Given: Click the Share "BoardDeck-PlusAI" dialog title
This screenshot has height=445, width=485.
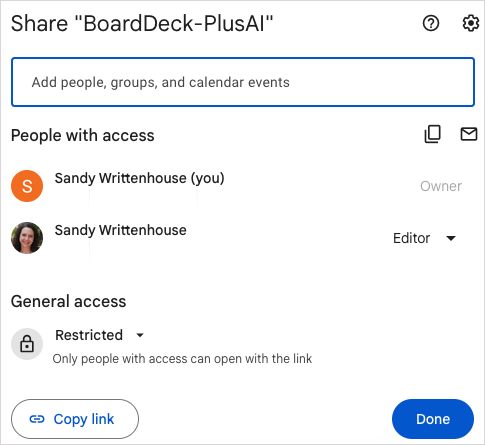Looking at the screenshot, I should click(142, 23).
